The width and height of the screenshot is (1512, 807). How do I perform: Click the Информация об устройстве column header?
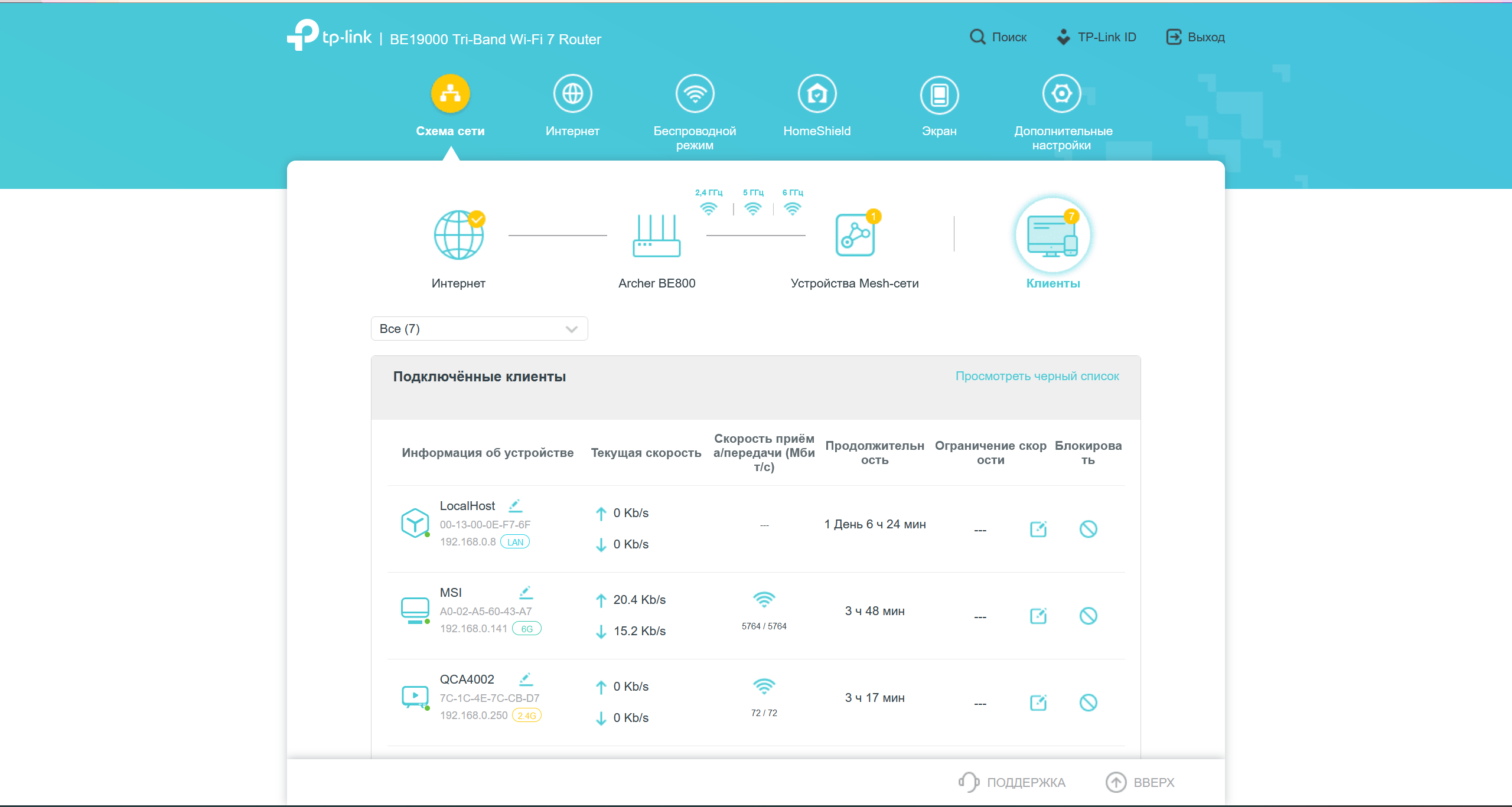point(488,453)
